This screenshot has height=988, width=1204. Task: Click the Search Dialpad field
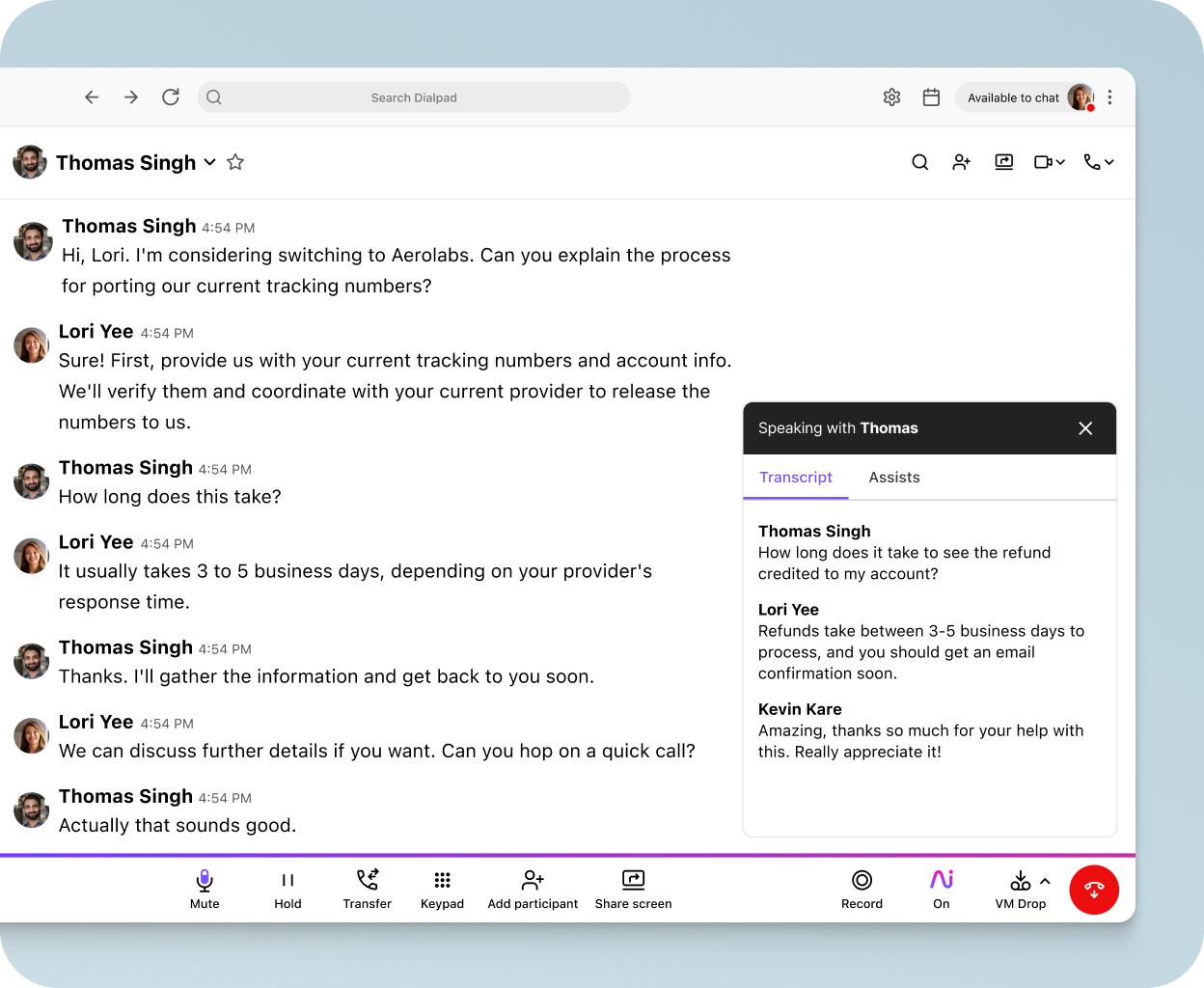pyautogui.click(x=414, y=97)
